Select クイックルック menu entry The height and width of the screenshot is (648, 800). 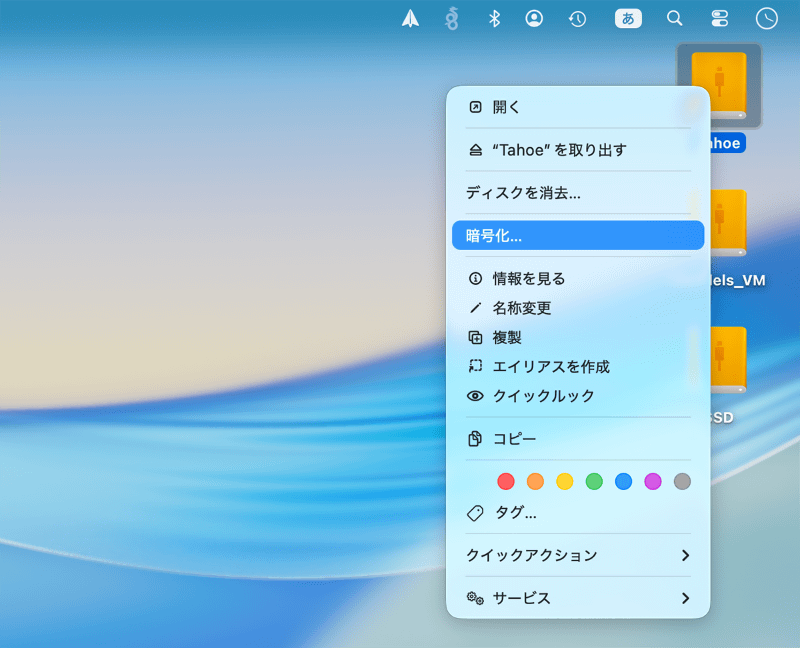(x=578, y=396)
